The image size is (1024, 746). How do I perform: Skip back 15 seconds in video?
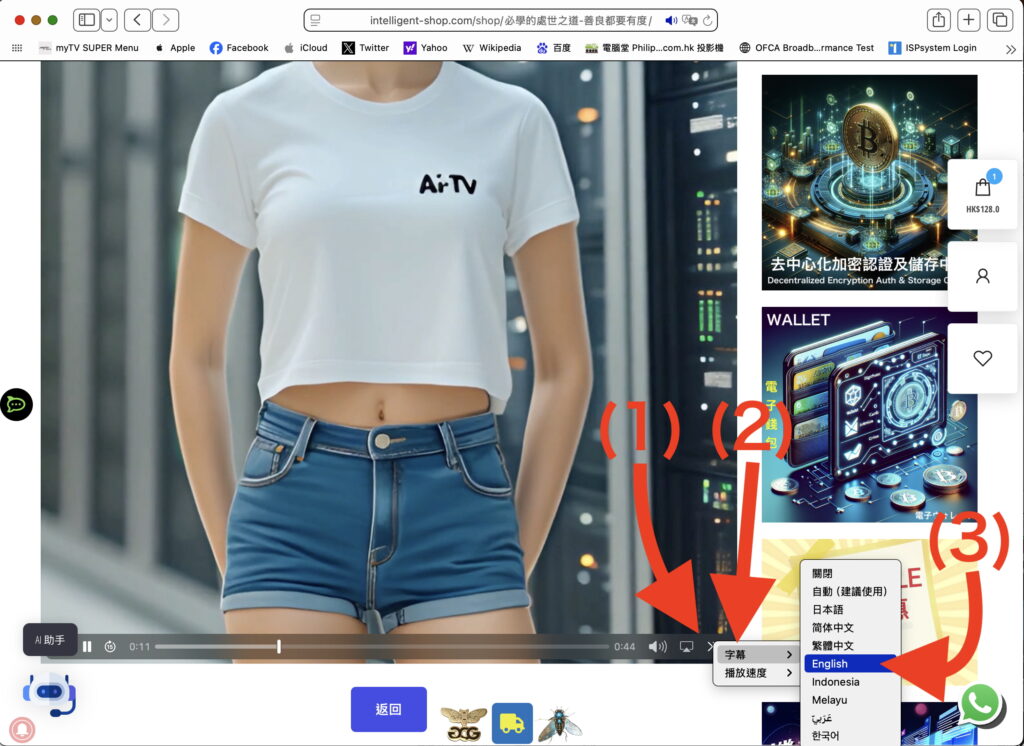pos(110,647)
